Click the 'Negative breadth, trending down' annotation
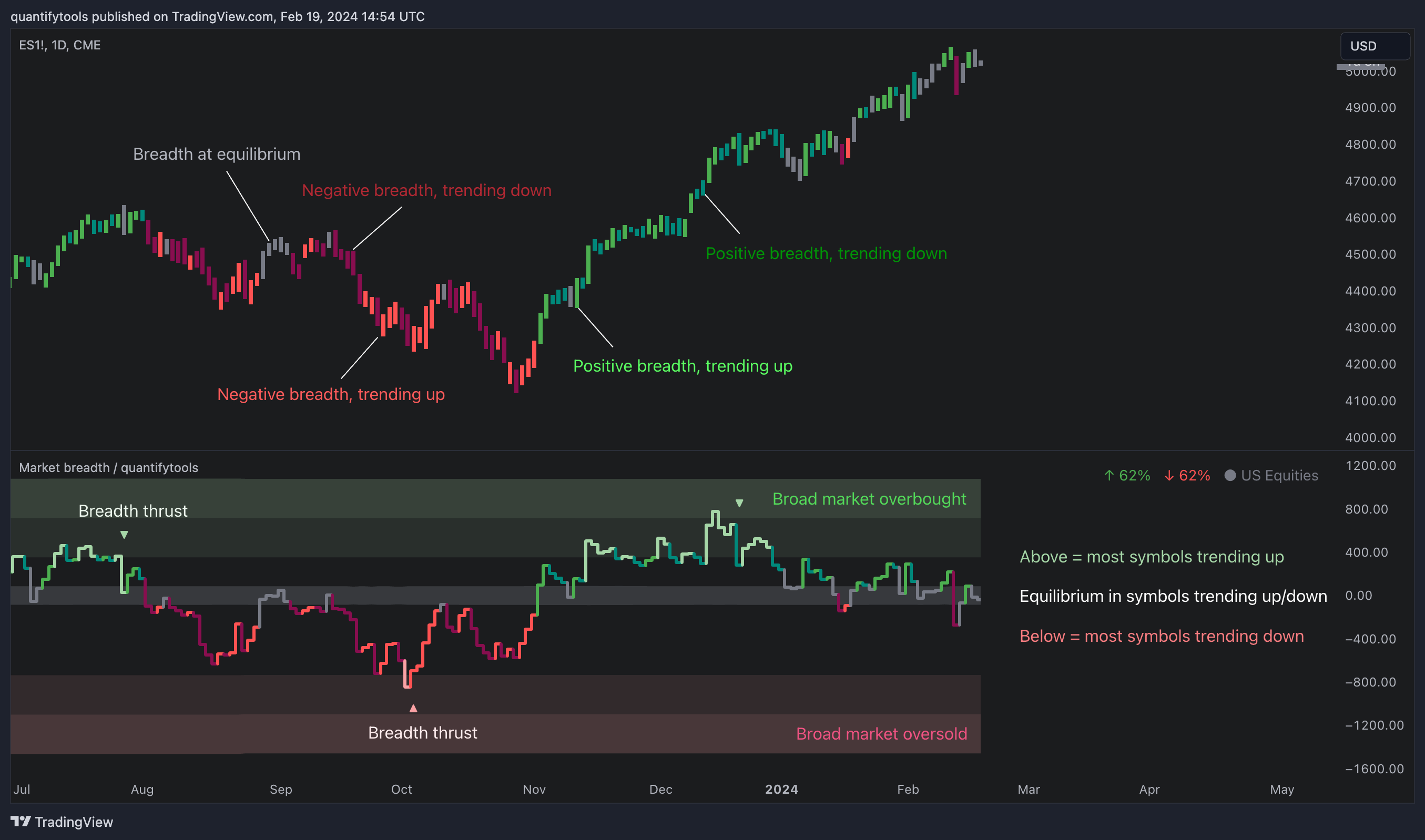 426,190
